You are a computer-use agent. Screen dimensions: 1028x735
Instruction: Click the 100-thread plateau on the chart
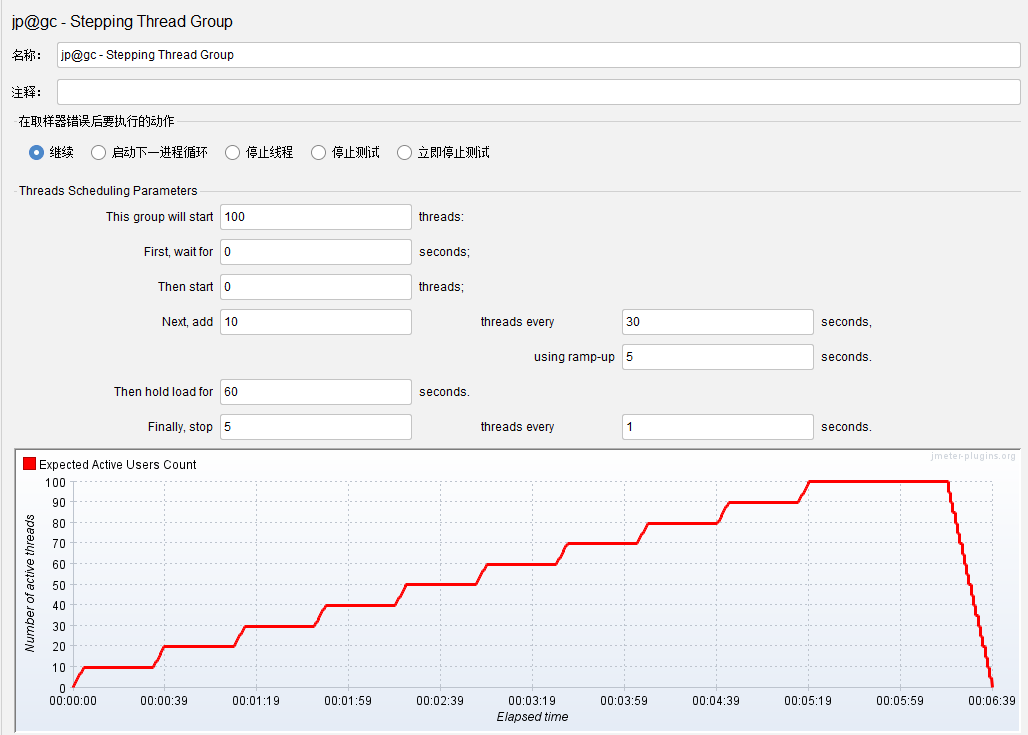[x=877, y=482]
